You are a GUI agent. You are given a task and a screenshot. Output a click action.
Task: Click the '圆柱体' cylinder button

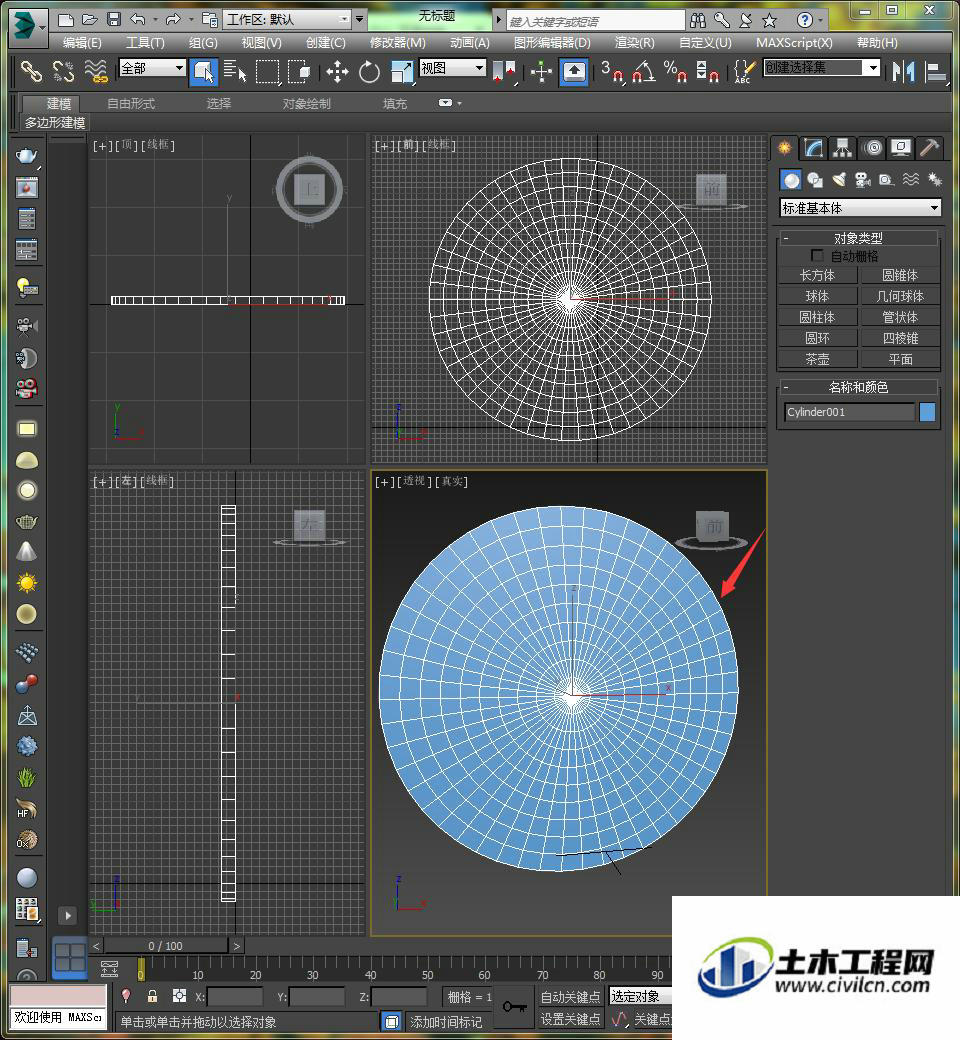[x=817, y=318]
